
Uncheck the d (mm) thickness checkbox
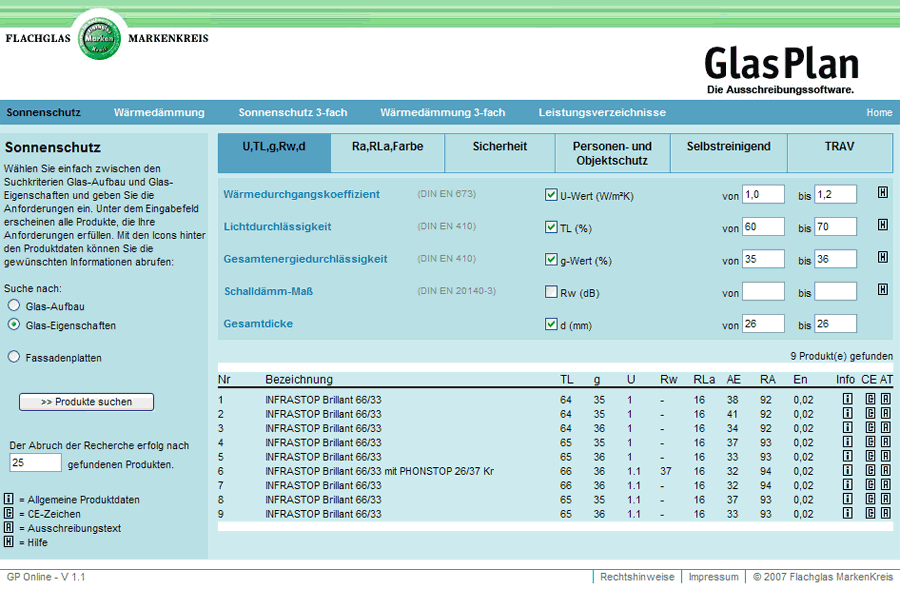pos(551,324)
